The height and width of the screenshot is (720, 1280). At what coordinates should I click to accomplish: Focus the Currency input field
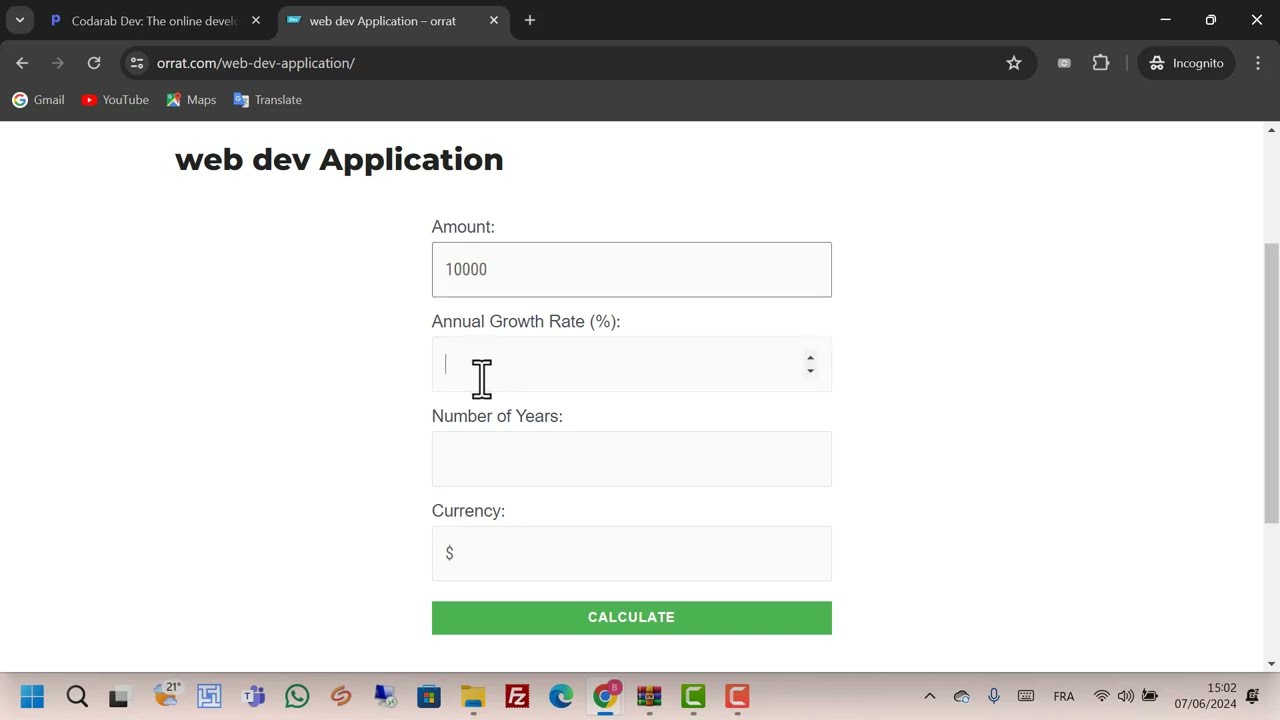click(x=631, y=553)
